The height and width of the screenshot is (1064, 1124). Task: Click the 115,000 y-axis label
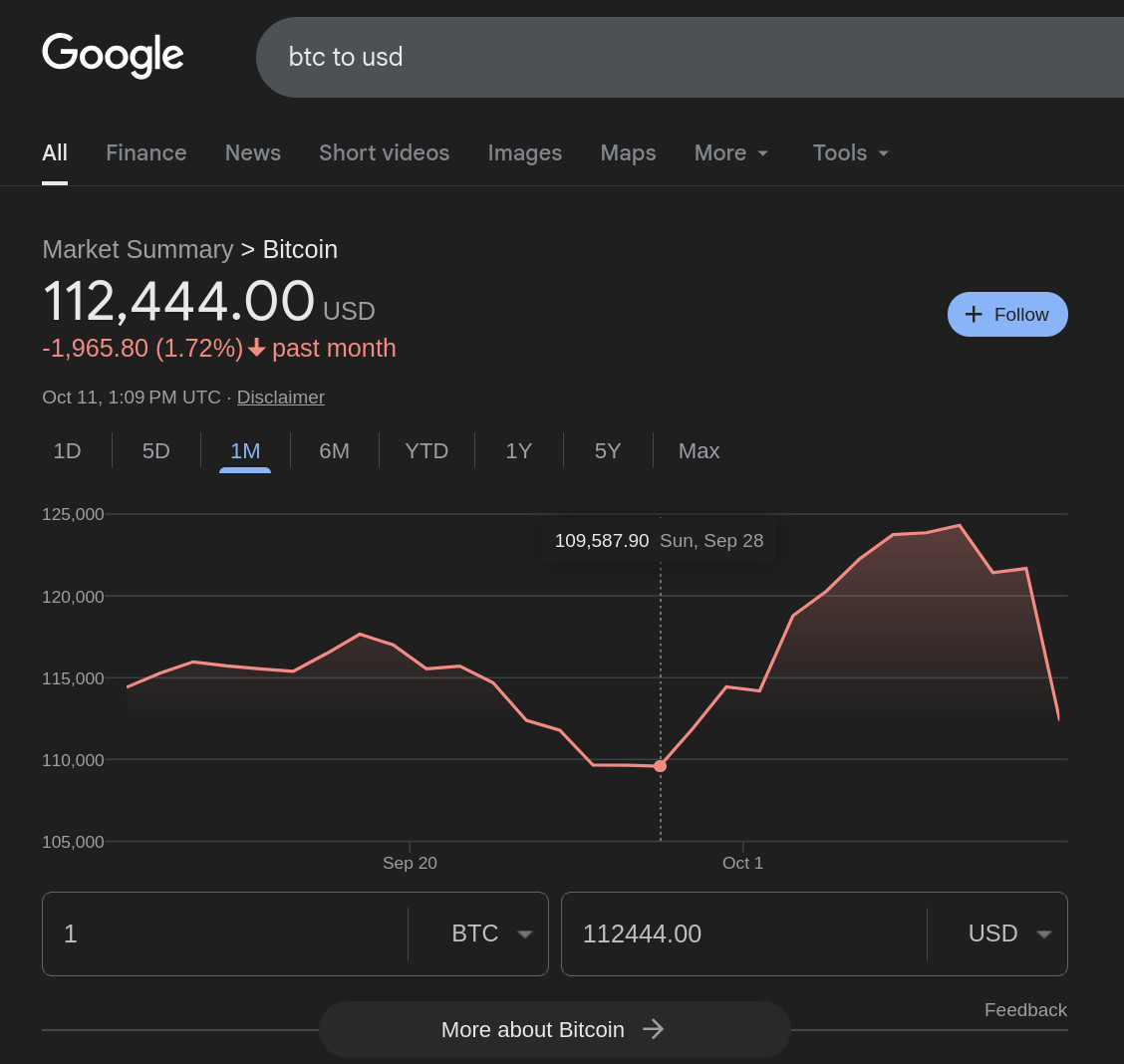tap(73, 678)
